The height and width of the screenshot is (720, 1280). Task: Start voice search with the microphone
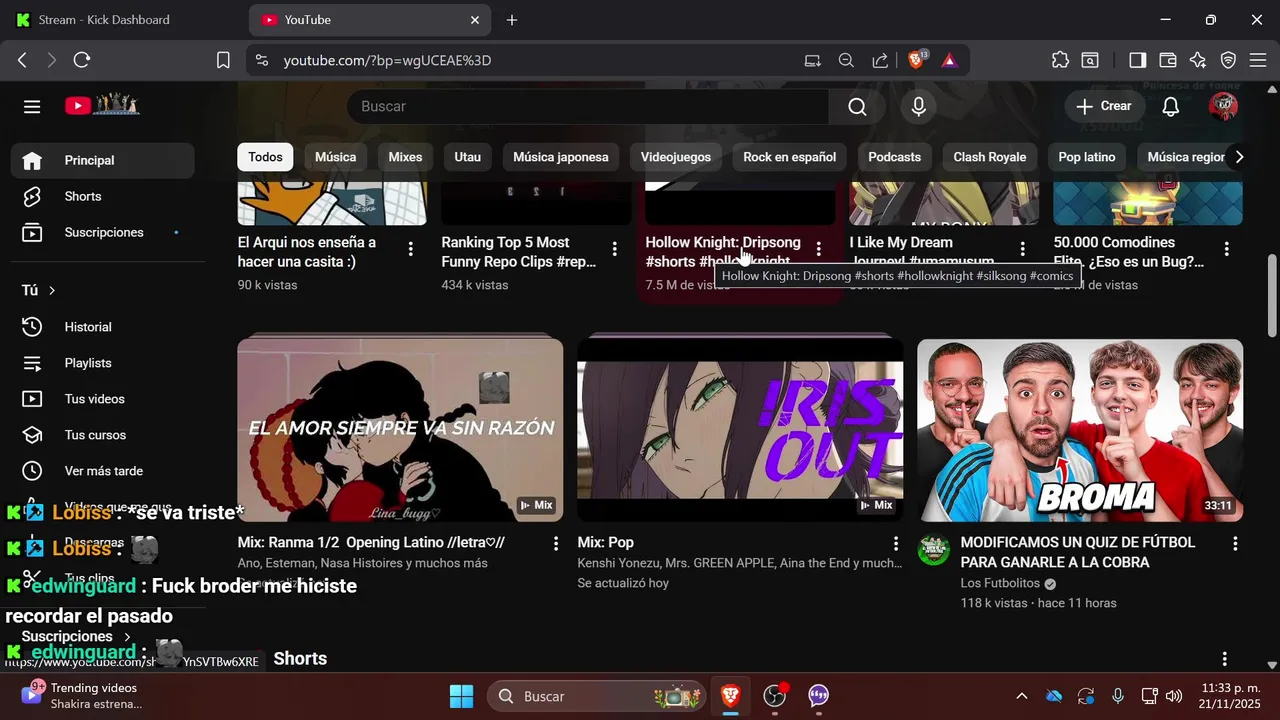click(918, 106)
